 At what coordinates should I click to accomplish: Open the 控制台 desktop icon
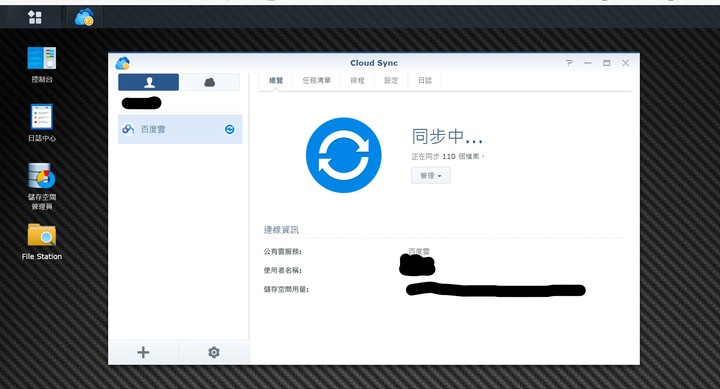coord(42,65)
